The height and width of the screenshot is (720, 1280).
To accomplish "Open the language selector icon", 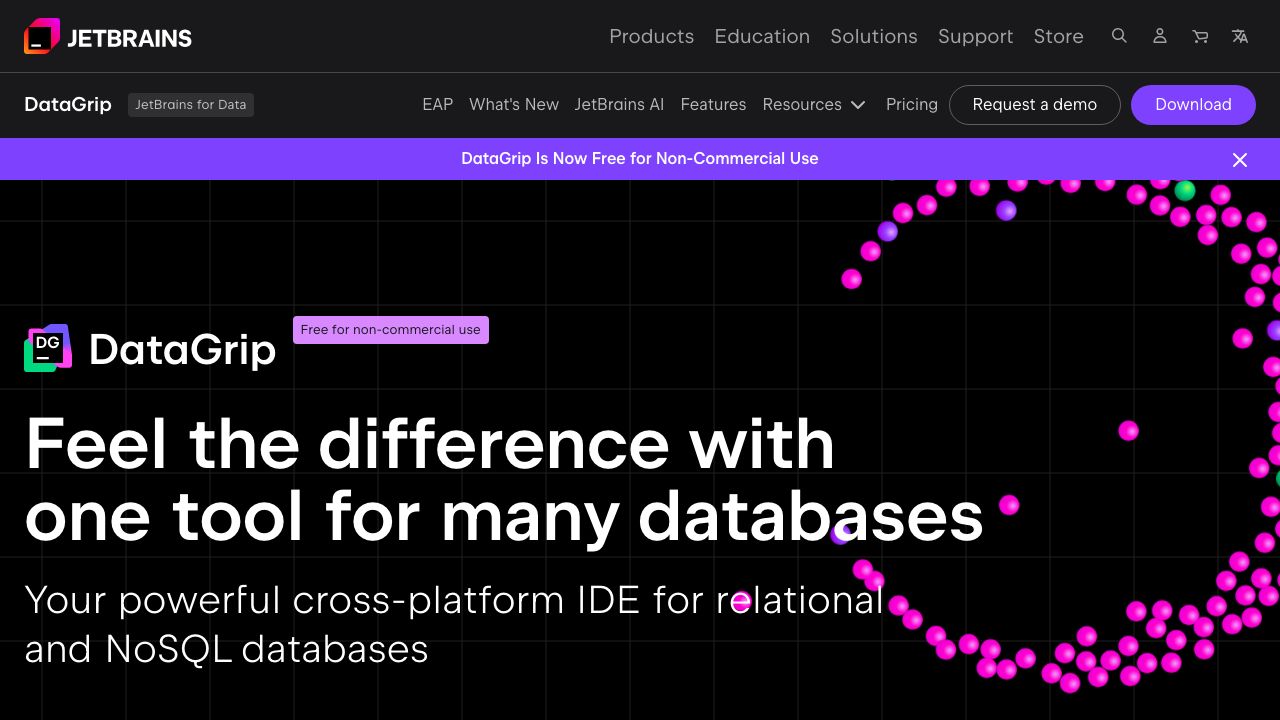I will pyautogui.click(x=1240, y=36).
